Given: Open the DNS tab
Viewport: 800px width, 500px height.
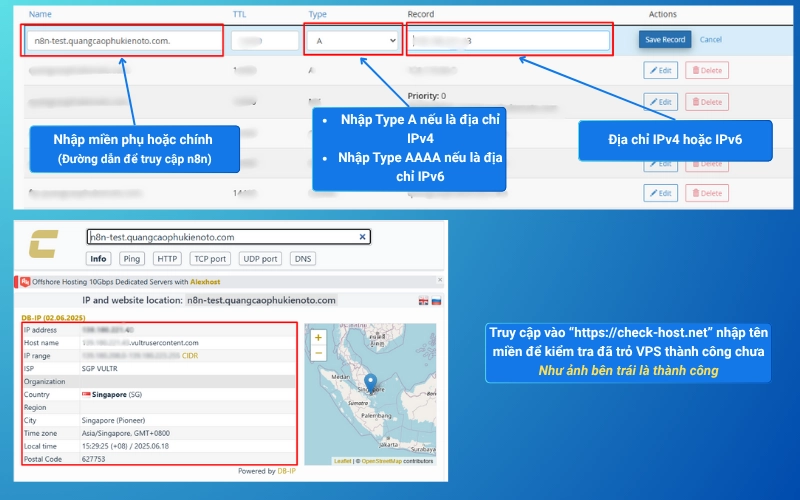Looking at the screenshot, I should click(x=303, y=259).
